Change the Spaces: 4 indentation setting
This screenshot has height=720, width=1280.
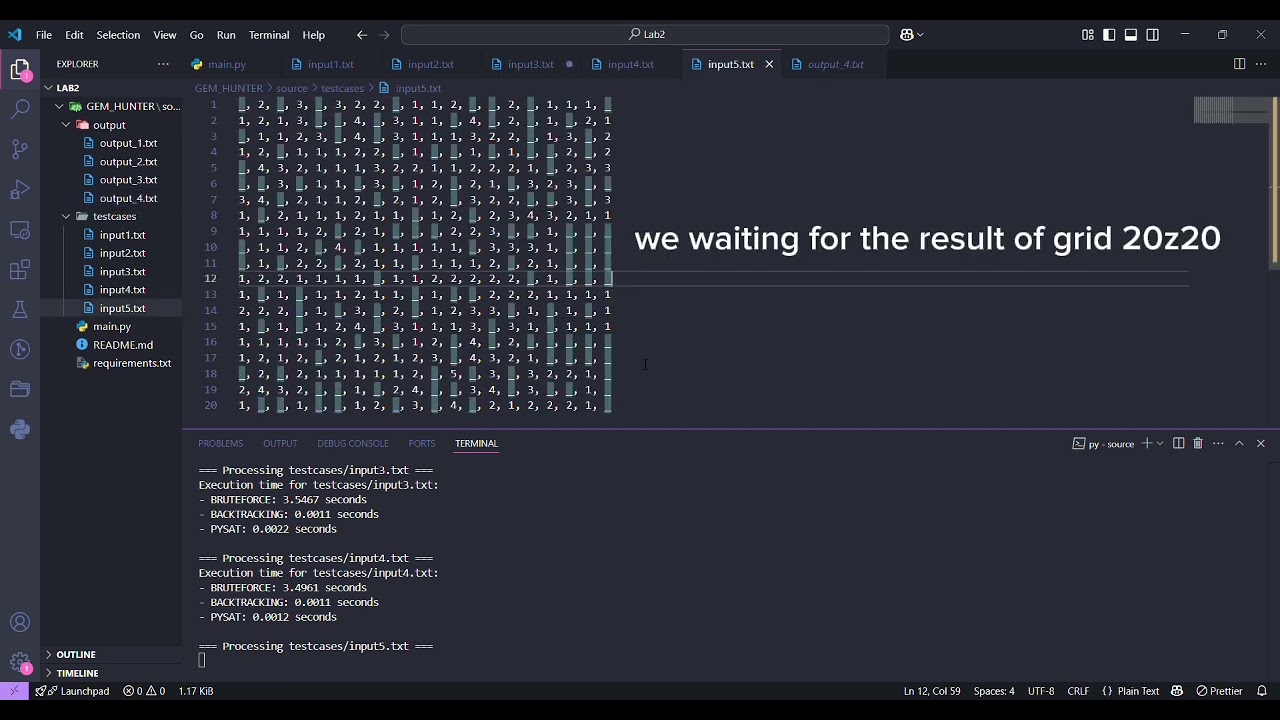[994, 691]
